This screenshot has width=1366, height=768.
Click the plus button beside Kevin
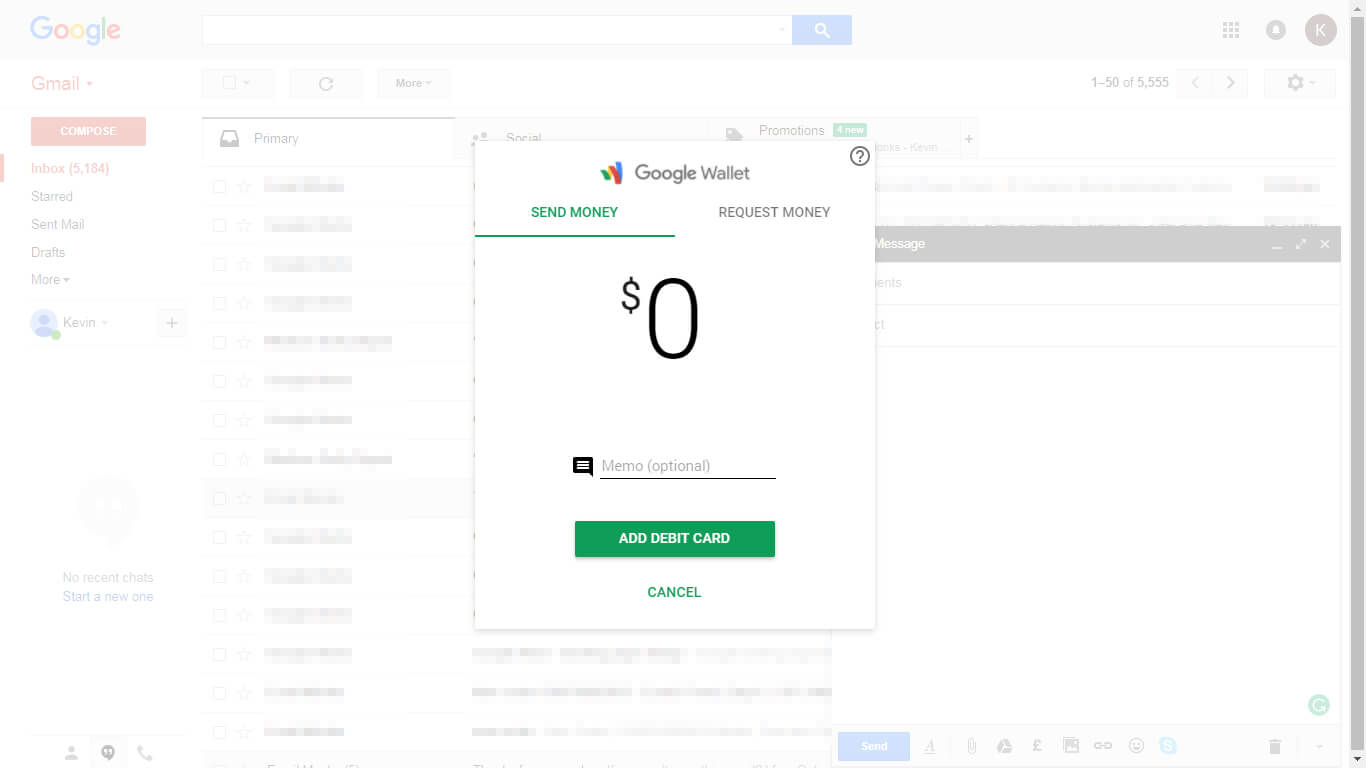171,323
